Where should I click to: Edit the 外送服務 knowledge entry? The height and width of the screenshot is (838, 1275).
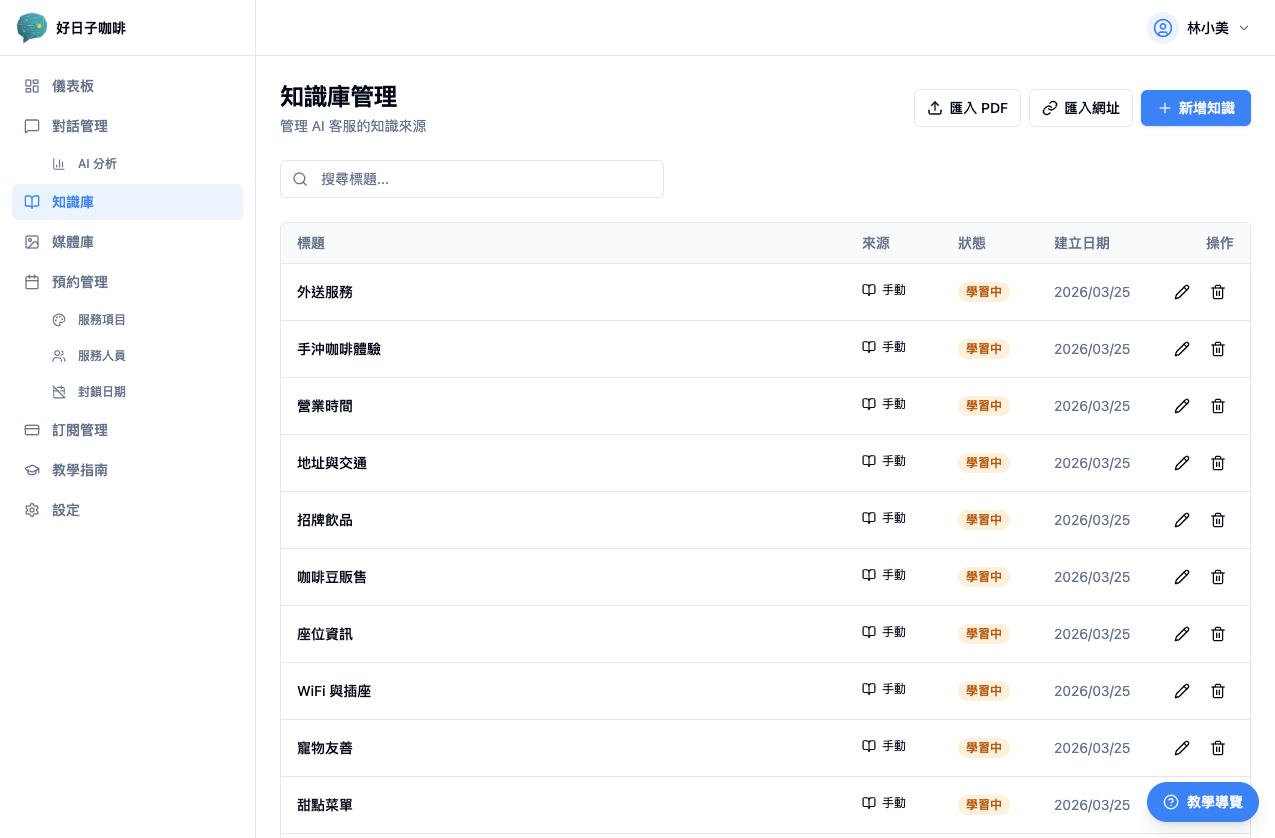click(1182, 292)
